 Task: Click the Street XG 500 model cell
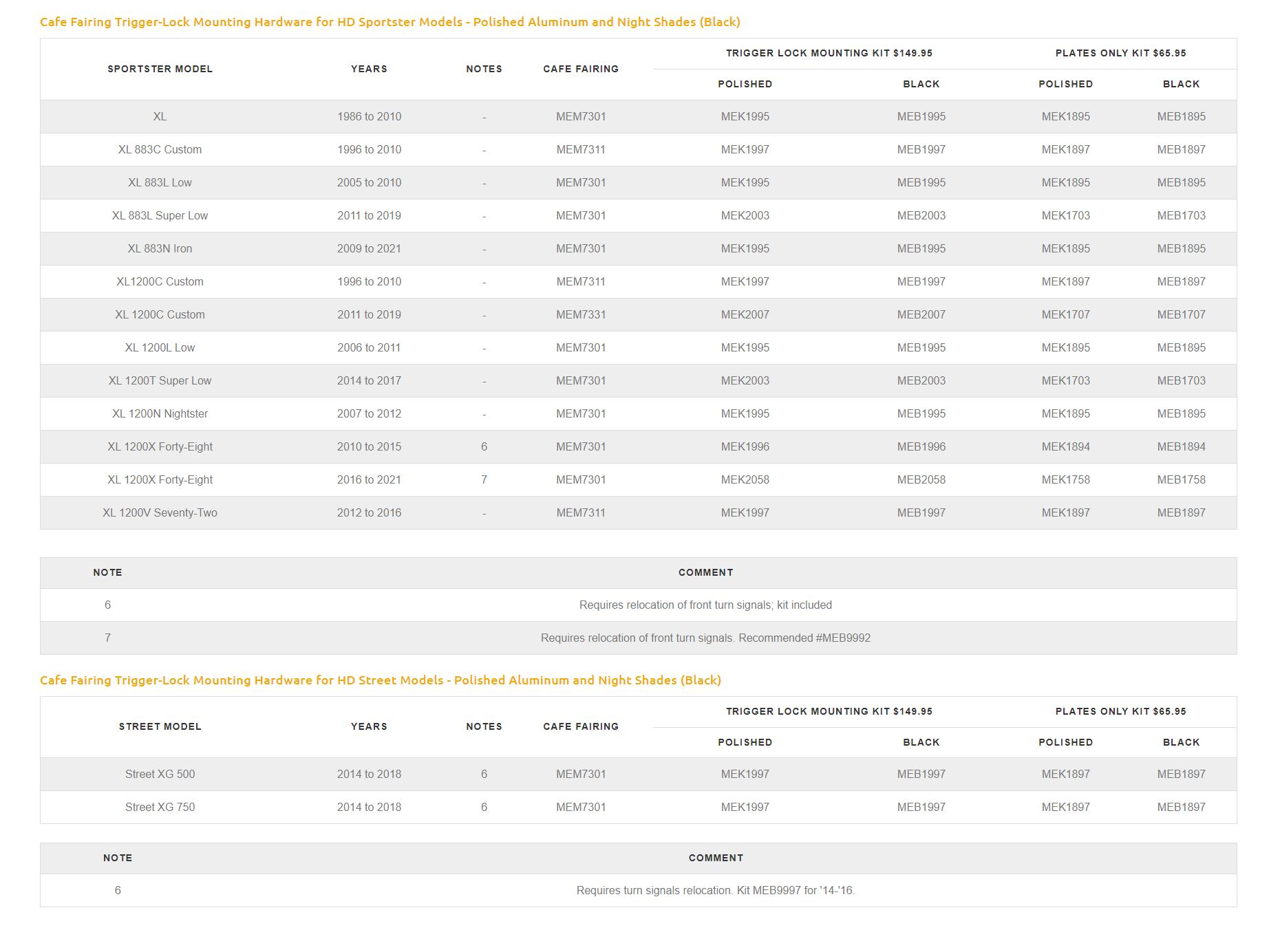160,774
